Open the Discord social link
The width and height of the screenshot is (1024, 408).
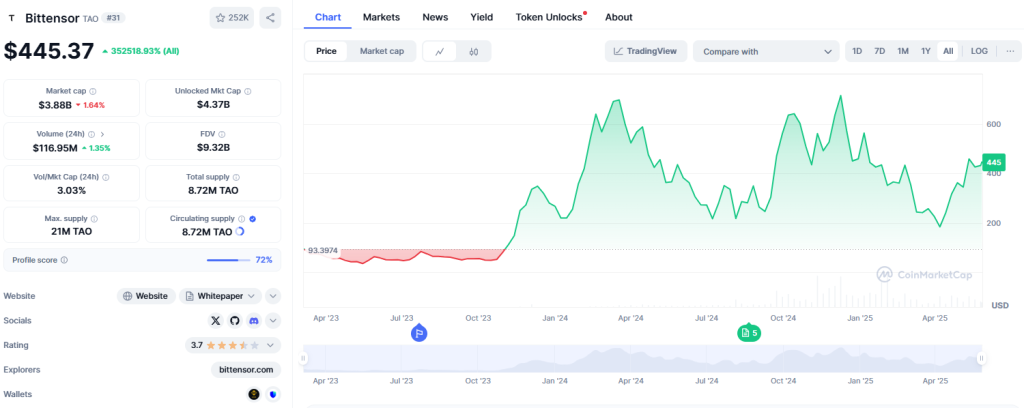(x=254, y=321)
